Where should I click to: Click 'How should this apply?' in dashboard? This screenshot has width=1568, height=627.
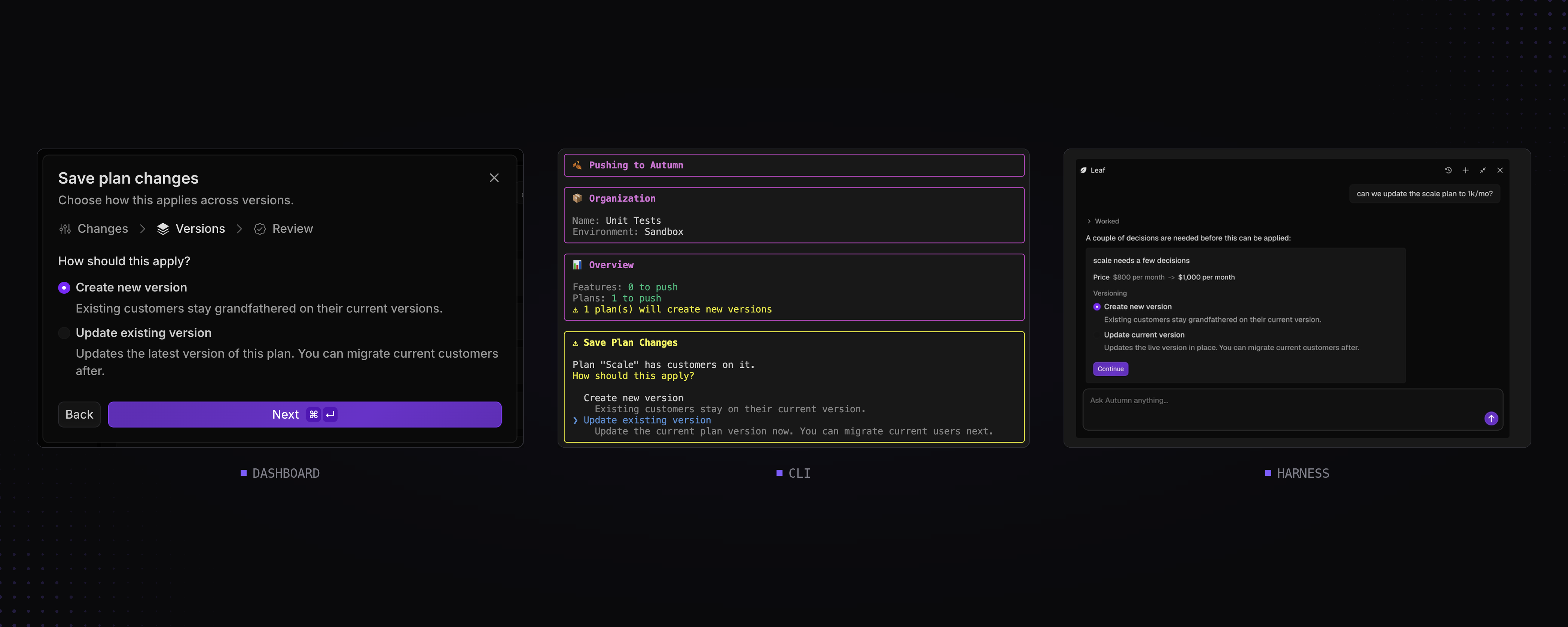tap(124, 261)
